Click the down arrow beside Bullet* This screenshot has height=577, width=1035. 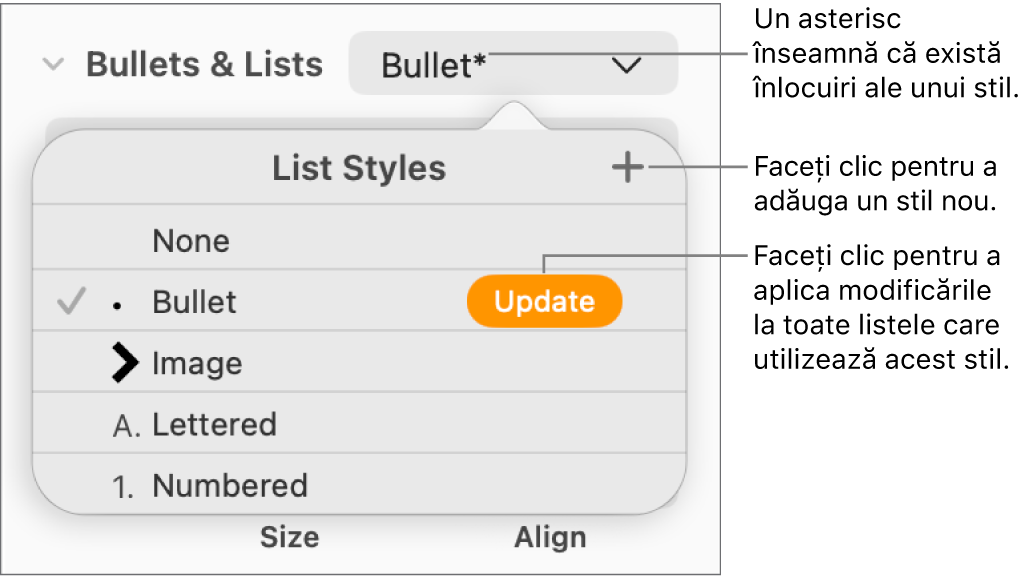(x=626, y=66)
